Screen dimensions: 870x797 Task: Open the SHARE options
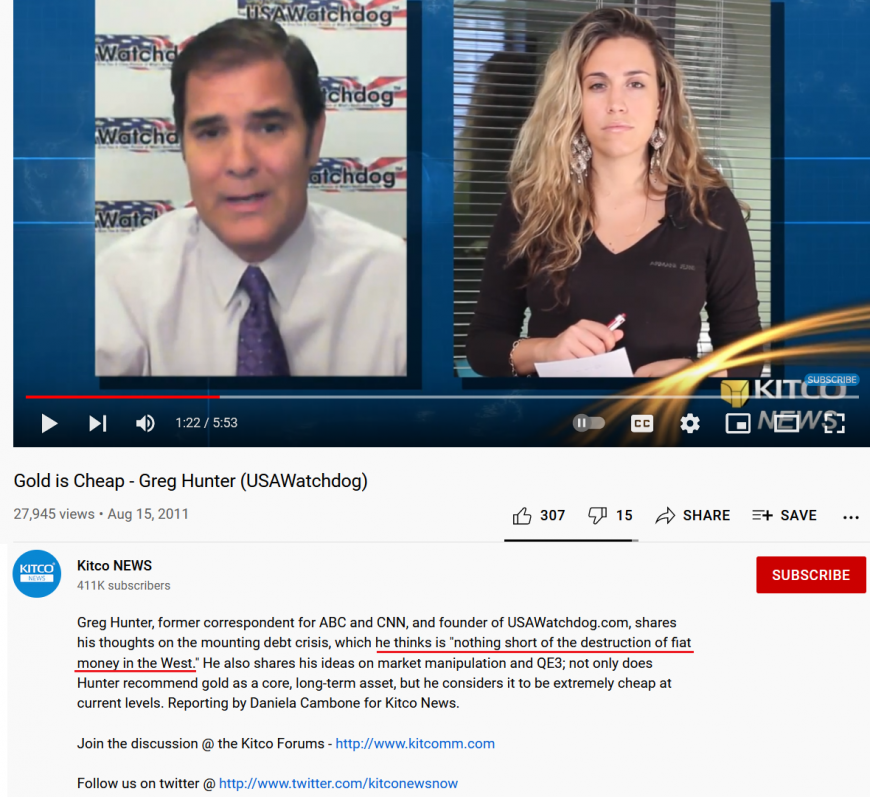(x=693, y=516)
